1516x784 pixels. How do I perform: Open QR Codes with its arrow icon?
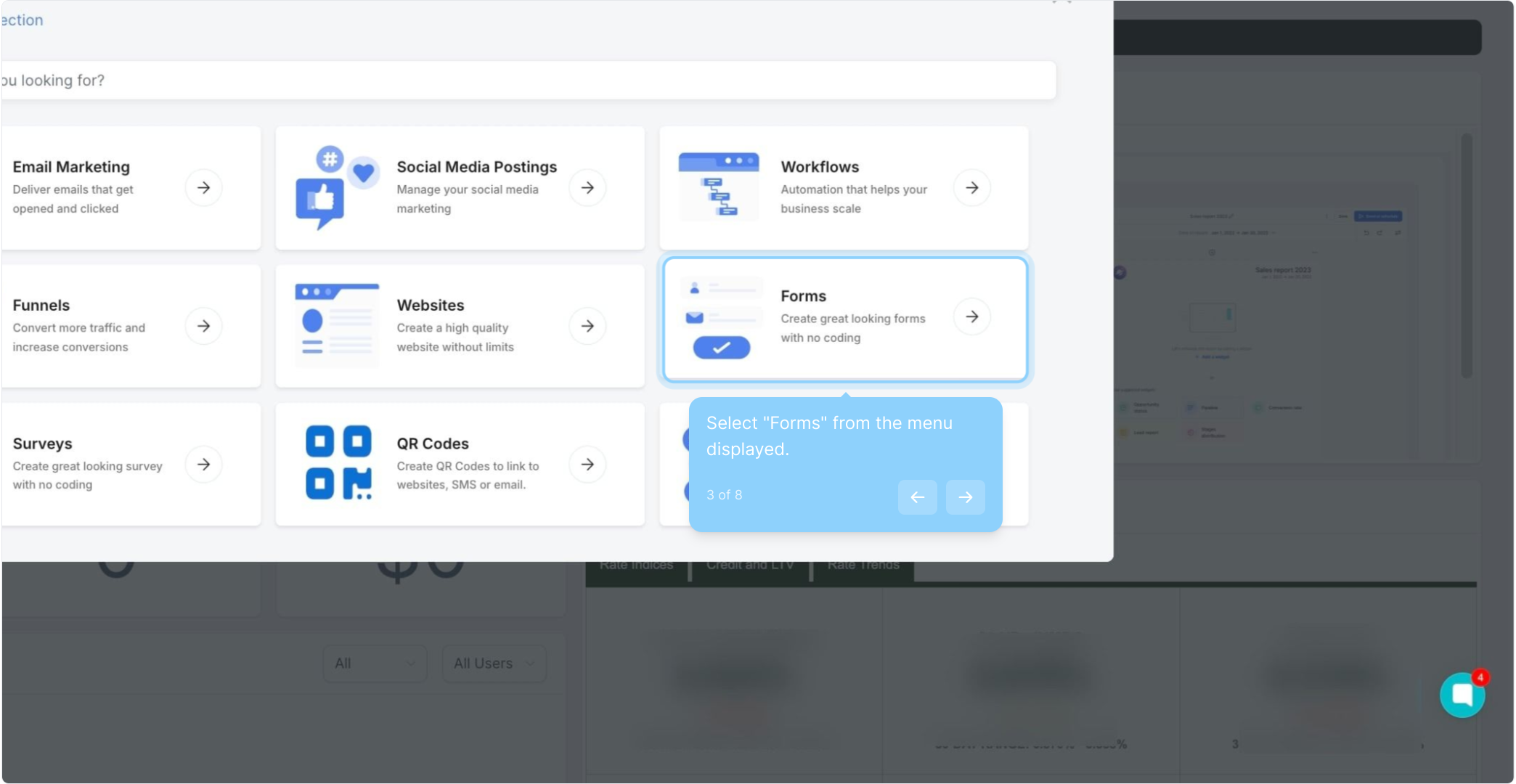tap(587, 464)
